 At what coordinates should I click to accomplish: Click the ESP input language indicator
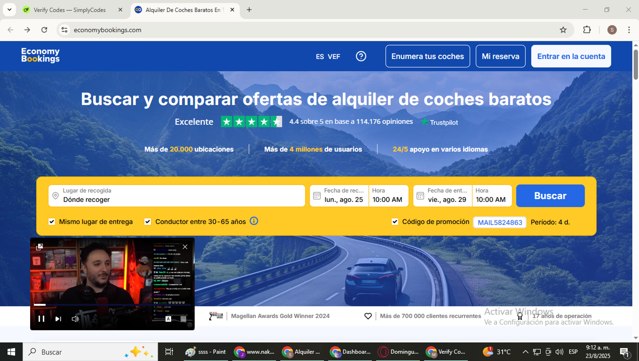pos(573,352)
